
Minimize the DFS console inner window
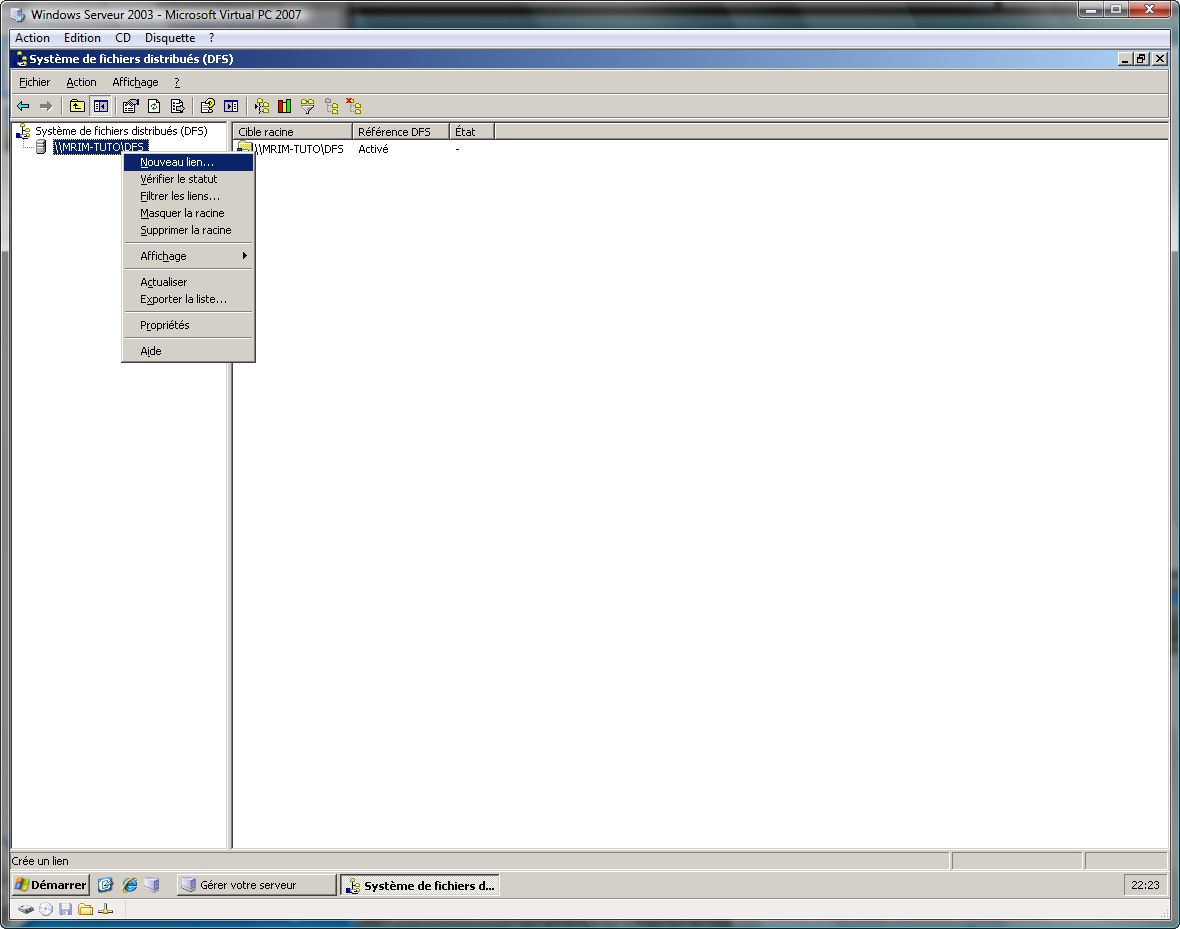point(1126,59)
